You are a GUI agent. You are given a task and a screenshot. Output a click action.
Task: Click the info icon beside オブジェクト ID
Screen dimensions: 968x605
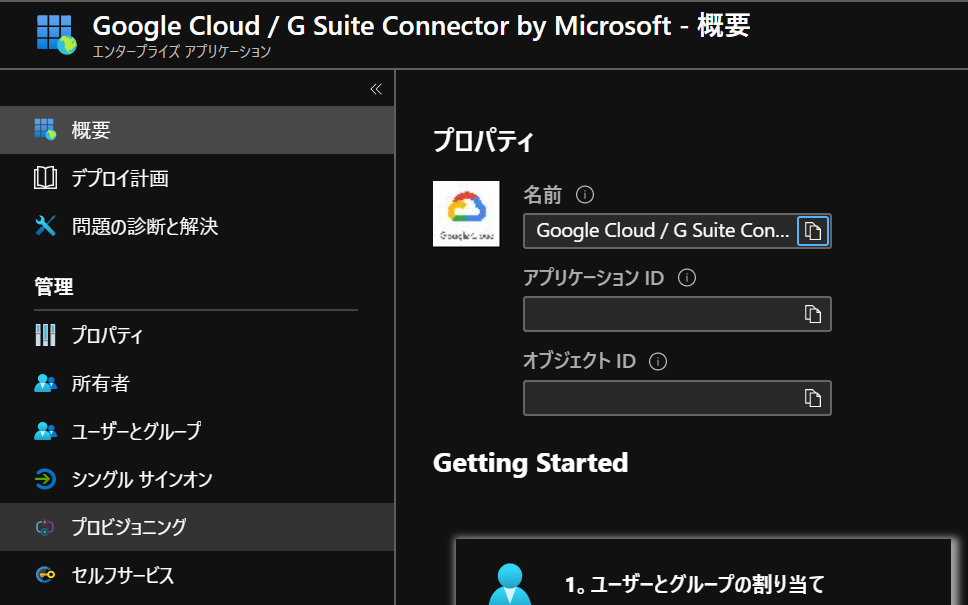[658, 361]
